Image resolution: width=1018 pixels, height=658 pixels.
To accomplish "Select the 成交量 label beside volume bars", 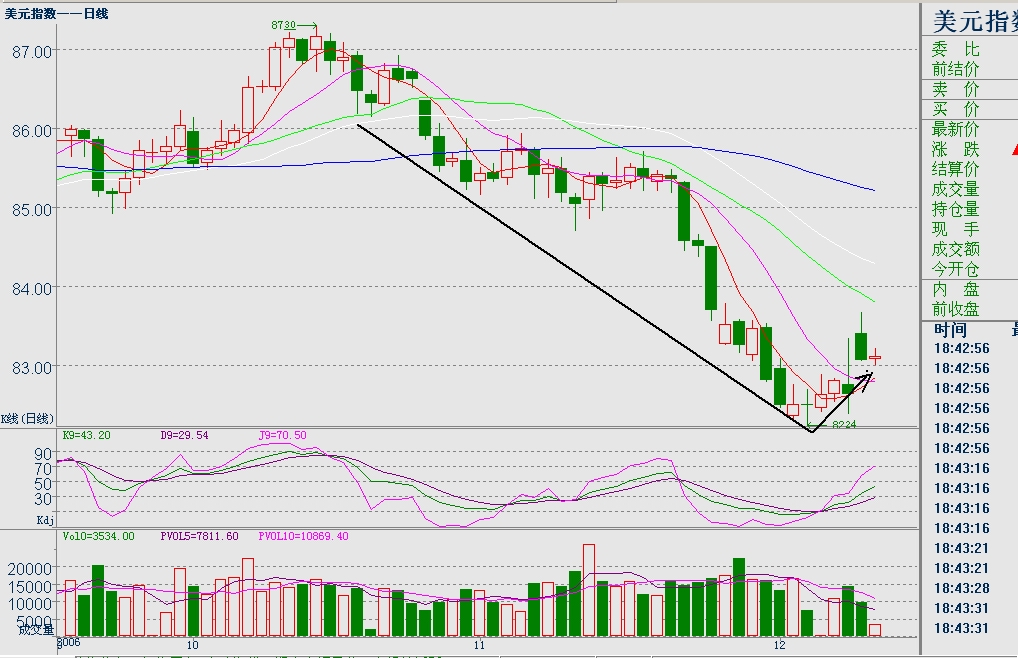I will 36,629.
